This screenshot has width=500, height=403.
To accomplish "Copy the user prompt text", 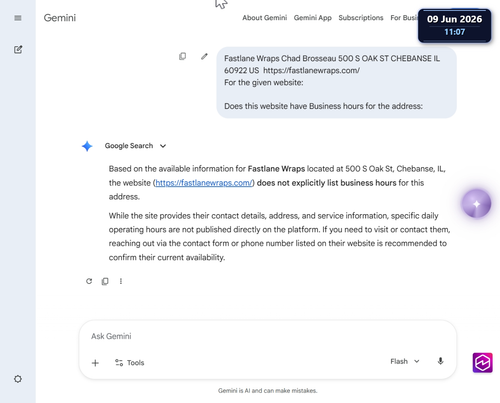I will [182, 56].
